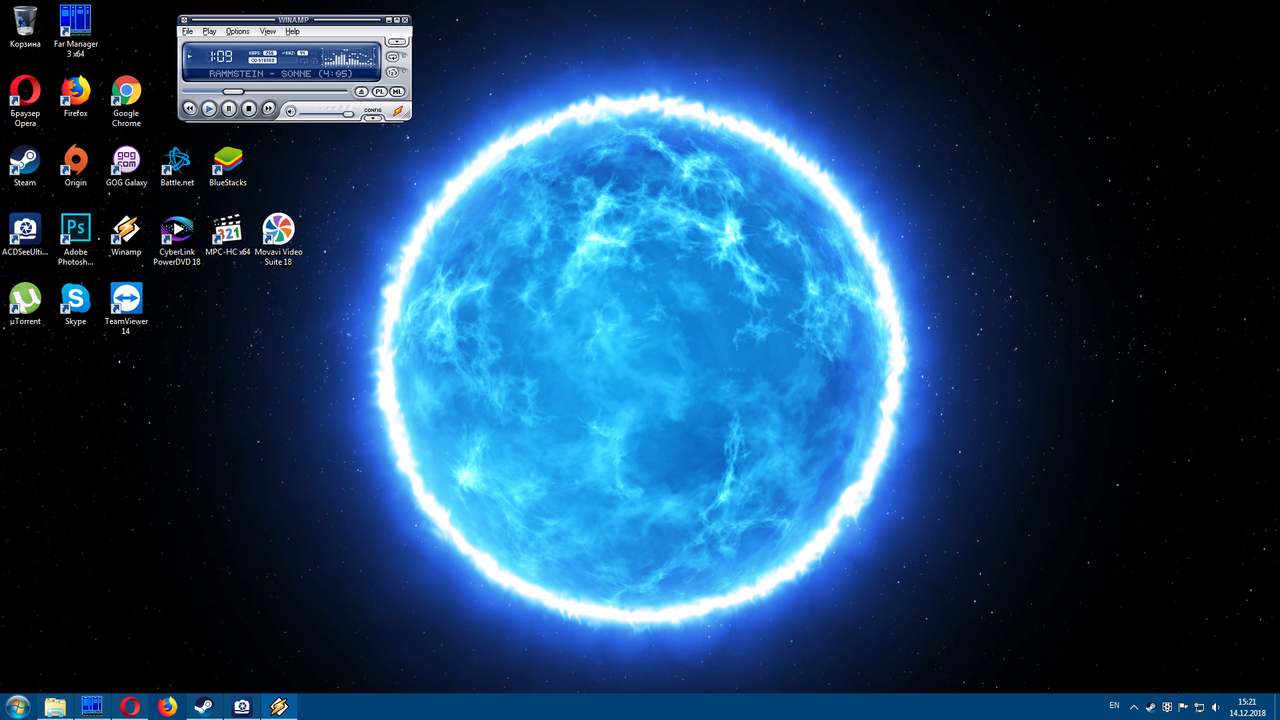
Task: Click Winamp's play button
Action: 209,108
